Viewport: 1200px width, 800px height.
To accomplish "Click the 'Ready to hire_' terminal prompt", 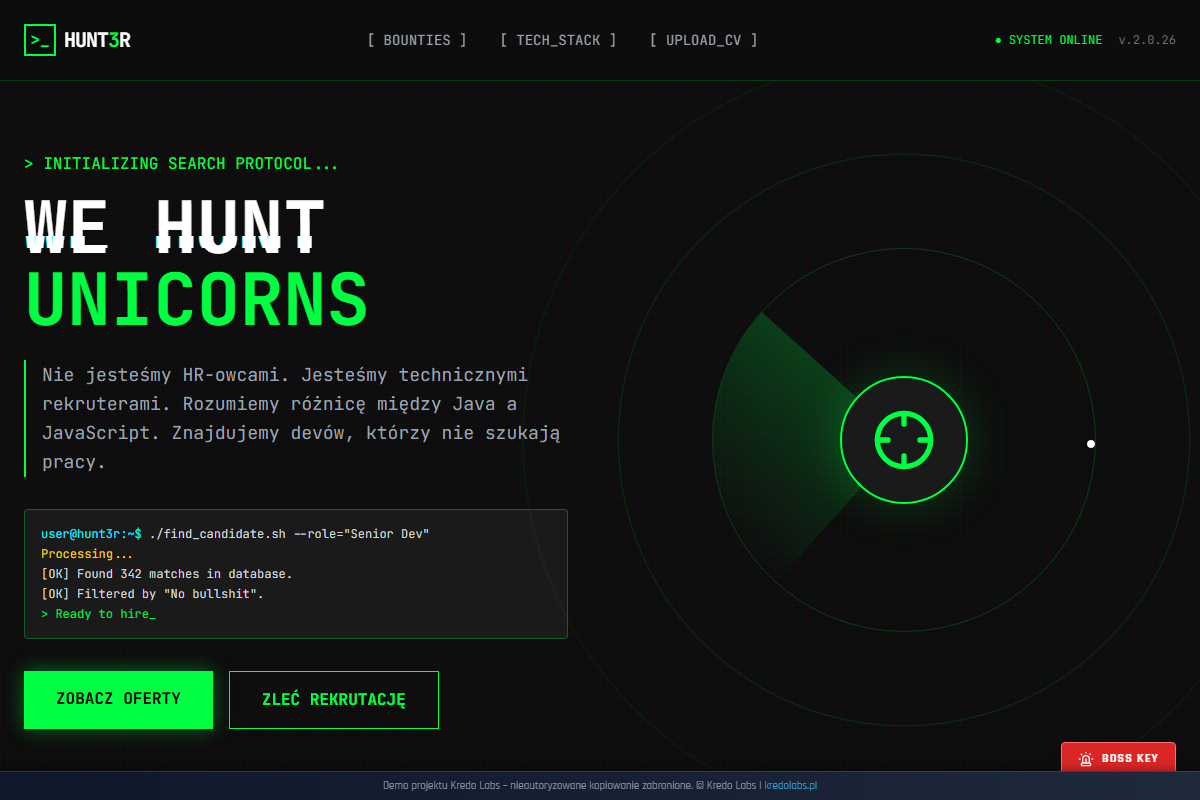I will pos(99,614).
